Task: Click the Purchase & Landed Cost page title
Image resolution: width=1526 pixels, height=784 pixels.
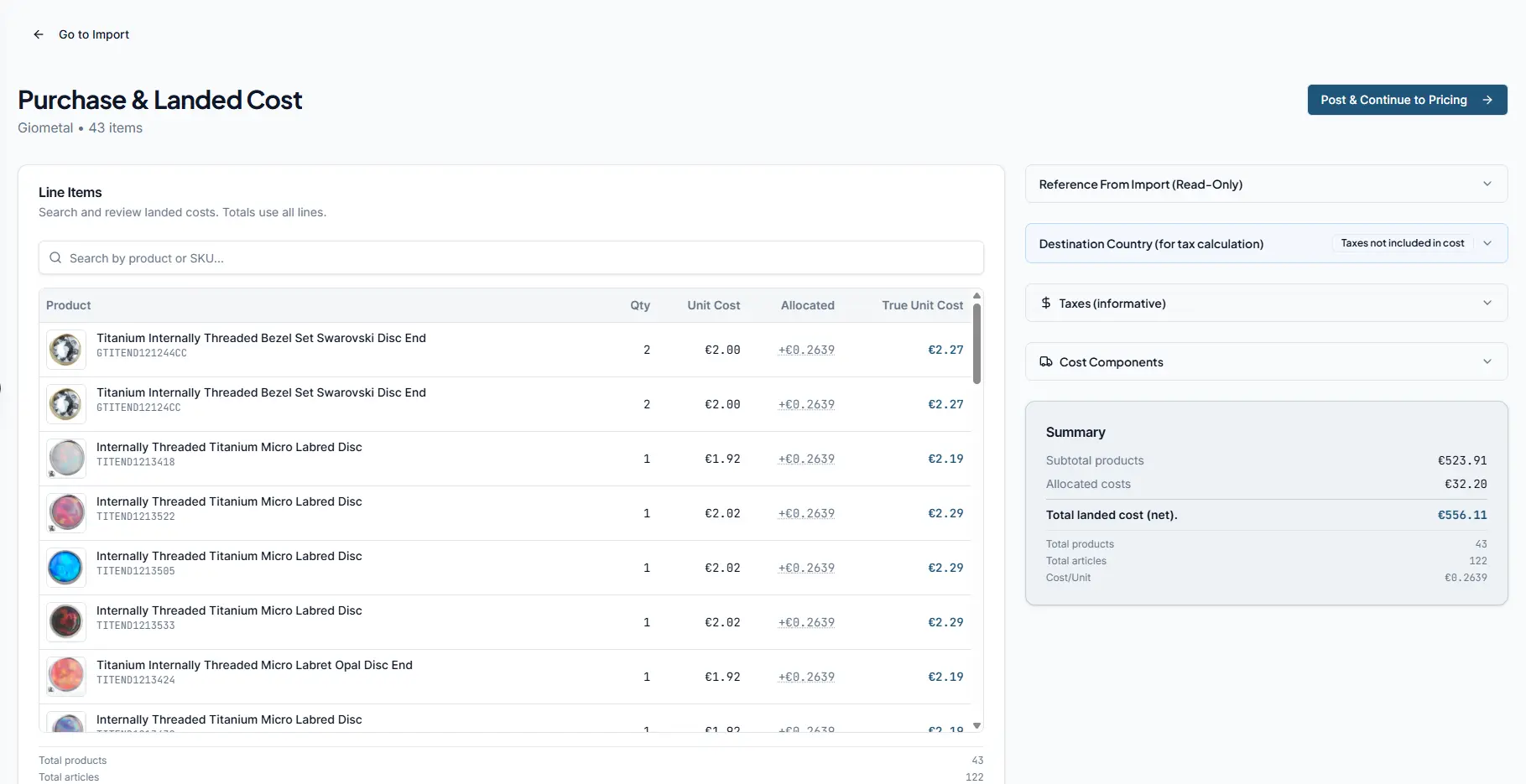Action: pos(159,100)
